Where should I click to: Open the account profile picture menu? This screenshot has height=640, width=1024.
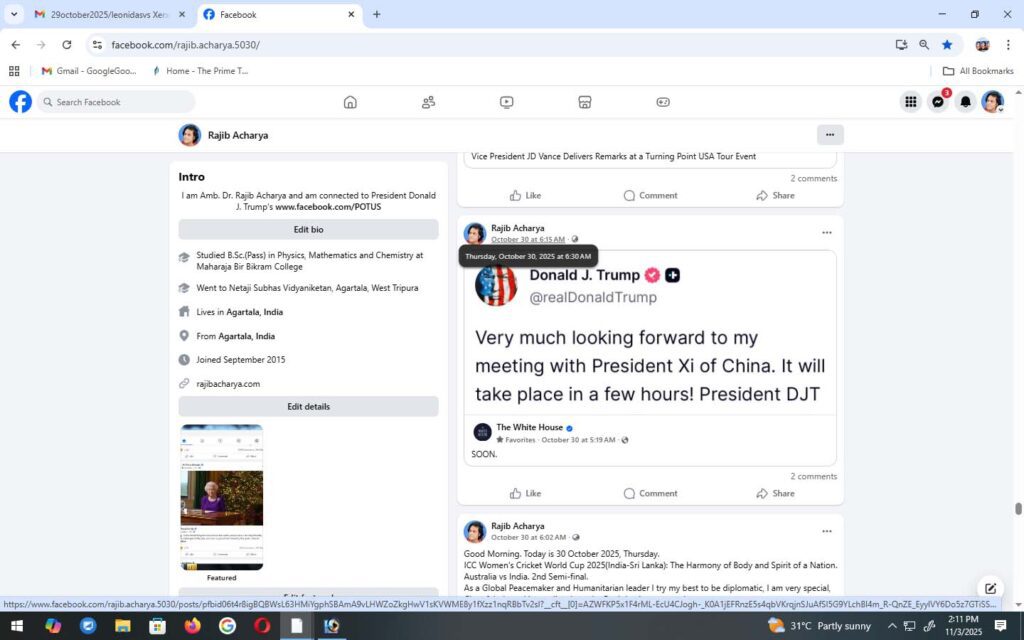992,102
